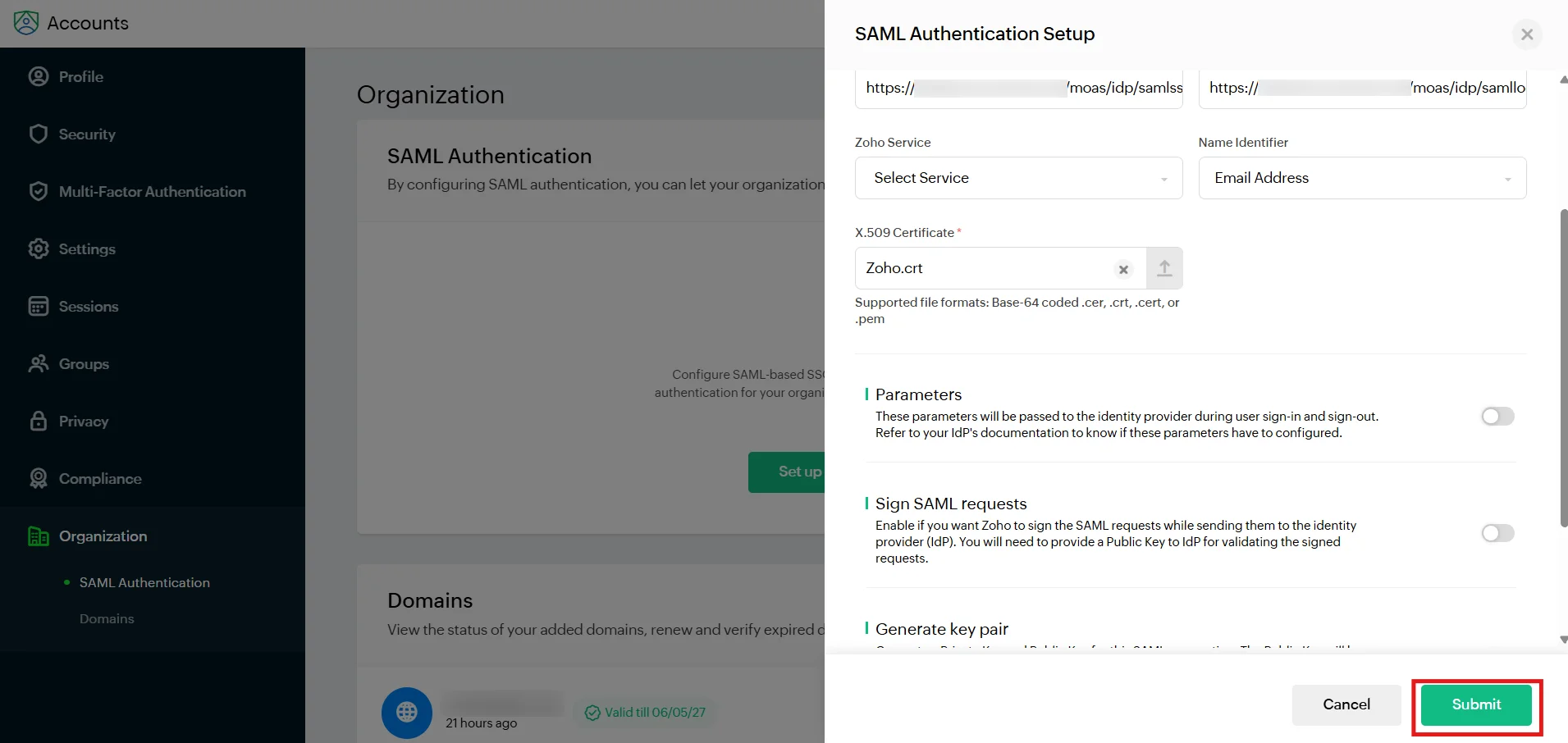The height and width of the screenshot is (743, 1568).
Task: Click the Domains section heading
Action: click(x=430, y=600)
